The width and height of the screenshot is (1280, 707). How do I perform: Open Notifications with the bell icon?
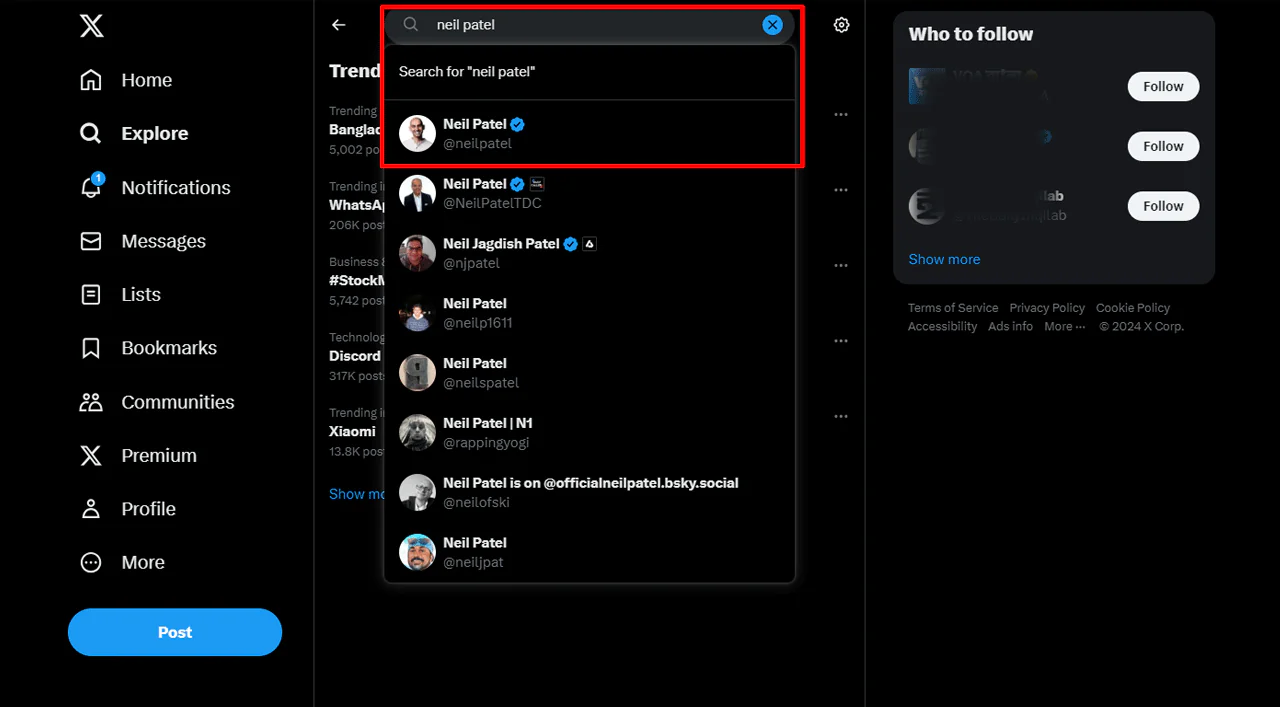155,187
